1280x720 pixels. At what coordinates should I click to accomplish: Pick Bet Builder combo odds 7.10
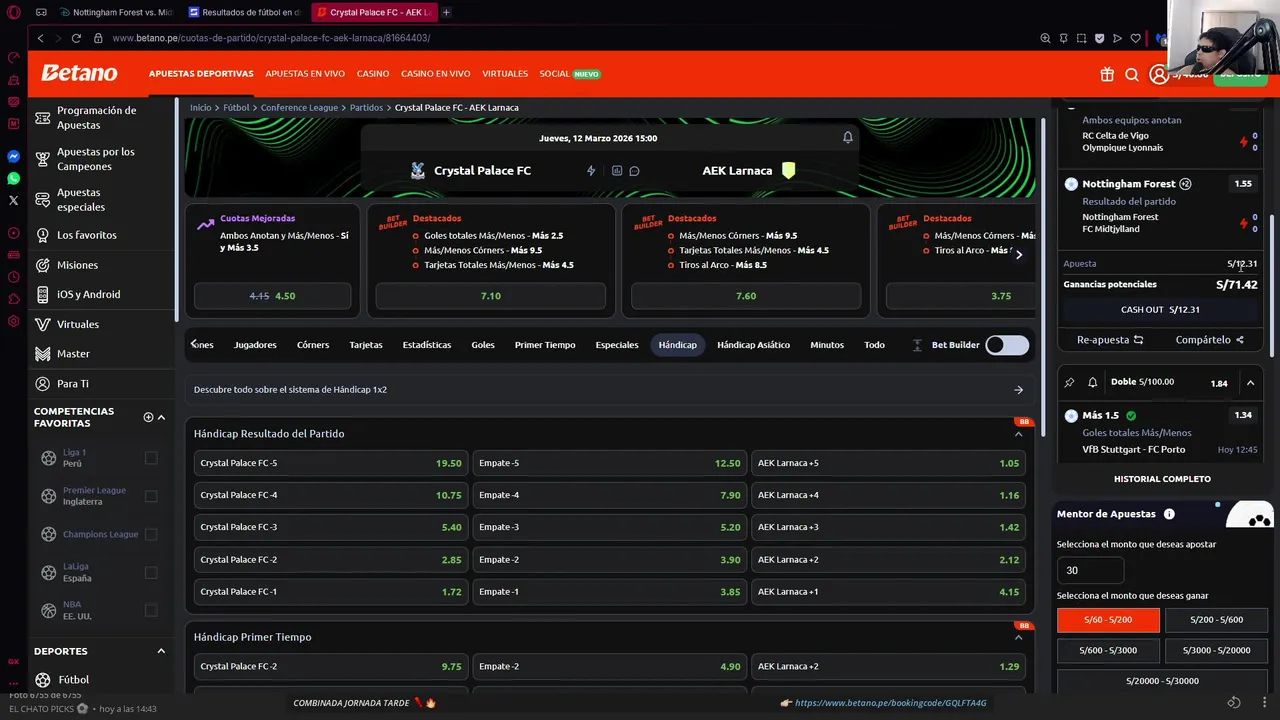click(x=490, y=296)
